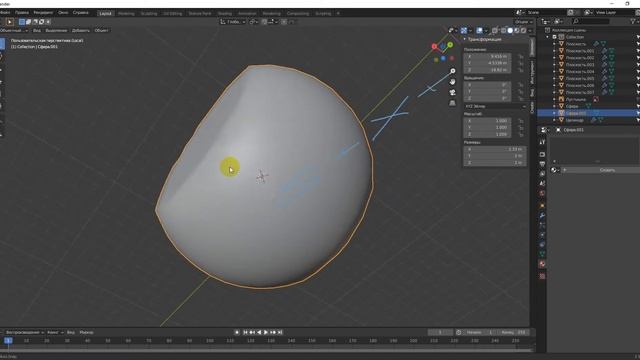Switch to the Layout workspace tab
The width and height of the screenshot is (640, 360).
105,13
